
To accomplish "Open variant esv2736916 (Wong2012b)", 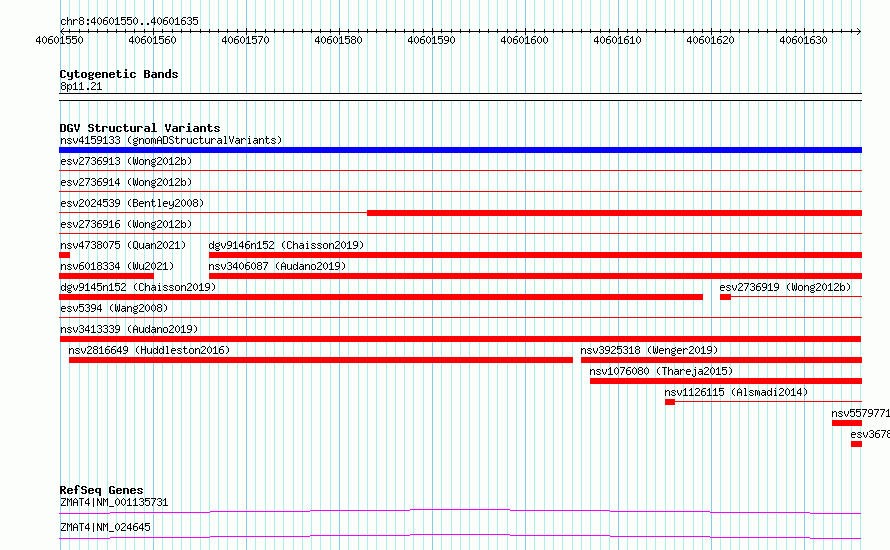I will [x=126, y=224].
